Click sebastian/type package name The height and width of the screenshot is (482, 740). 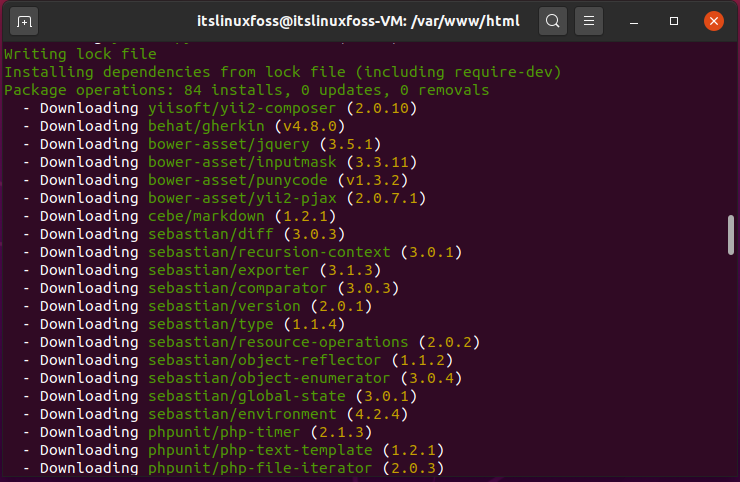point(211,324)
